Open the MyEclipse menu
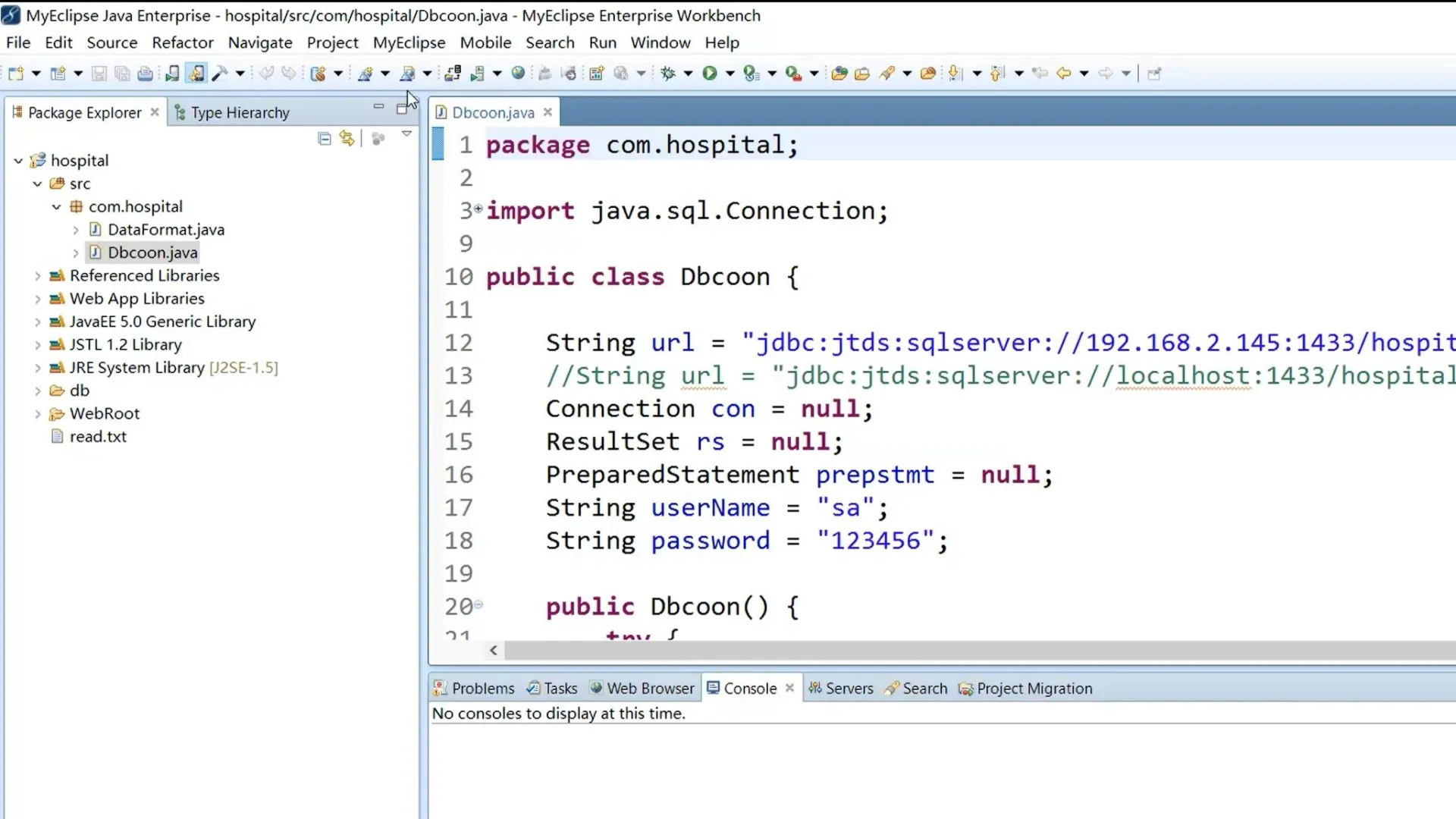Viewport: 1456px width, 819px height. coord(409,42)
